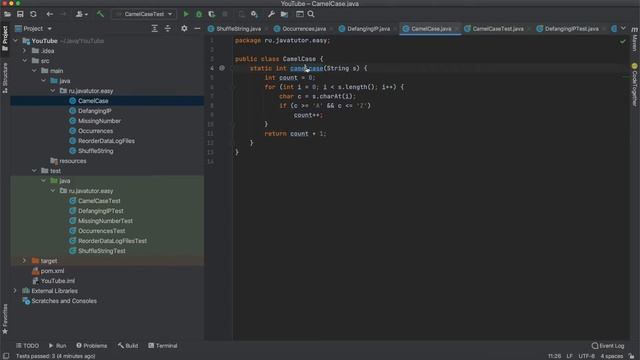This screenshot has width=640, height=360.
Task: Click the Save All icon
Action: tap(20, 14)
